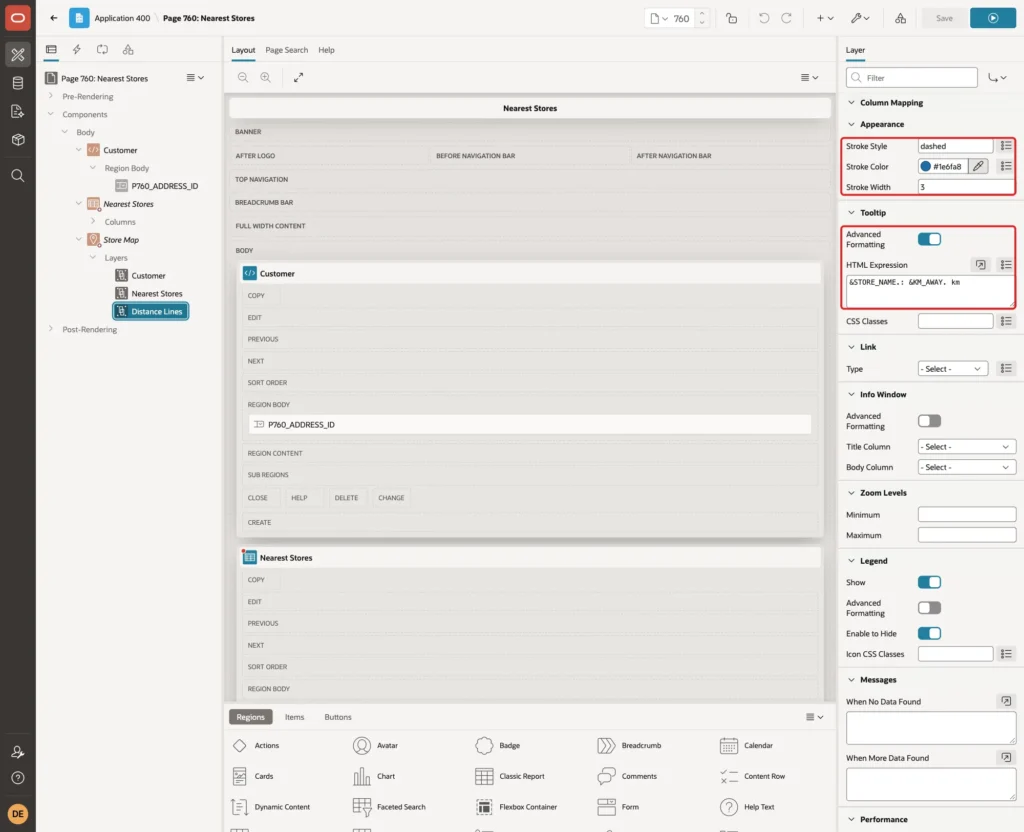1024x832 pixels.
Task: Open the HTML Expression code editor
Action: coord(980,264)
